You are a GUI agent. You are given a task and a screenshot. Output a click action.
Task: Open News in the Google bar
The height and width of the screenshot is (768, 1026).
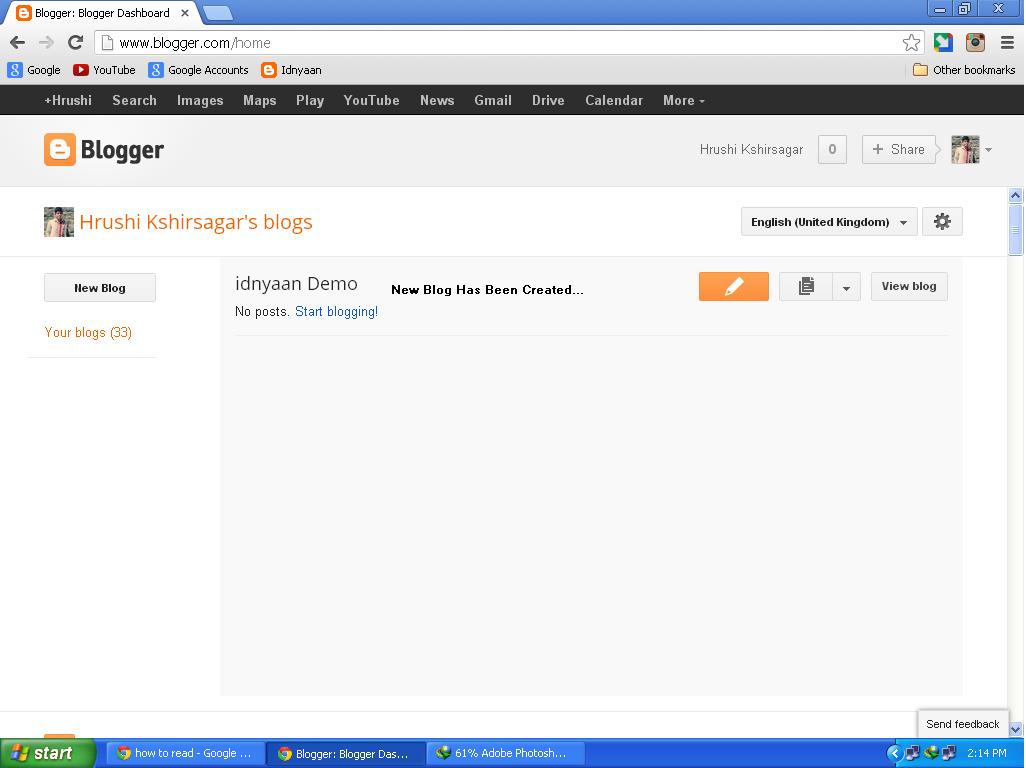click(x=436, y=101)
